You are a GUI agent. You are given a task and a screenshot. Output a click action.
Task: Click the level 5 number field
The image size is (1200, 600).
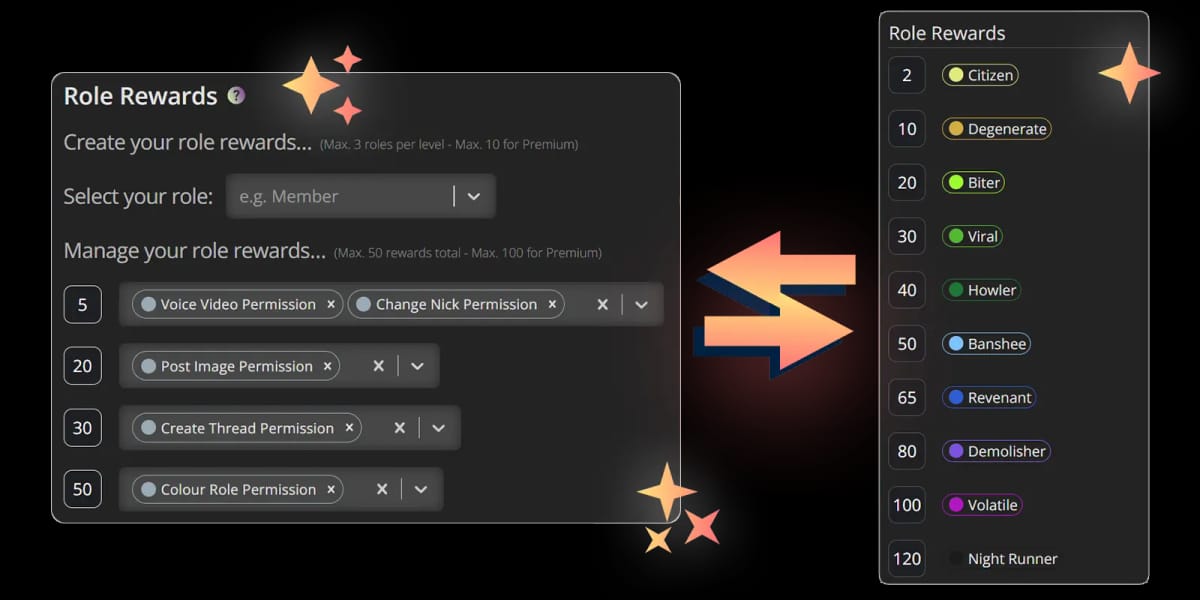click(82, 305)
